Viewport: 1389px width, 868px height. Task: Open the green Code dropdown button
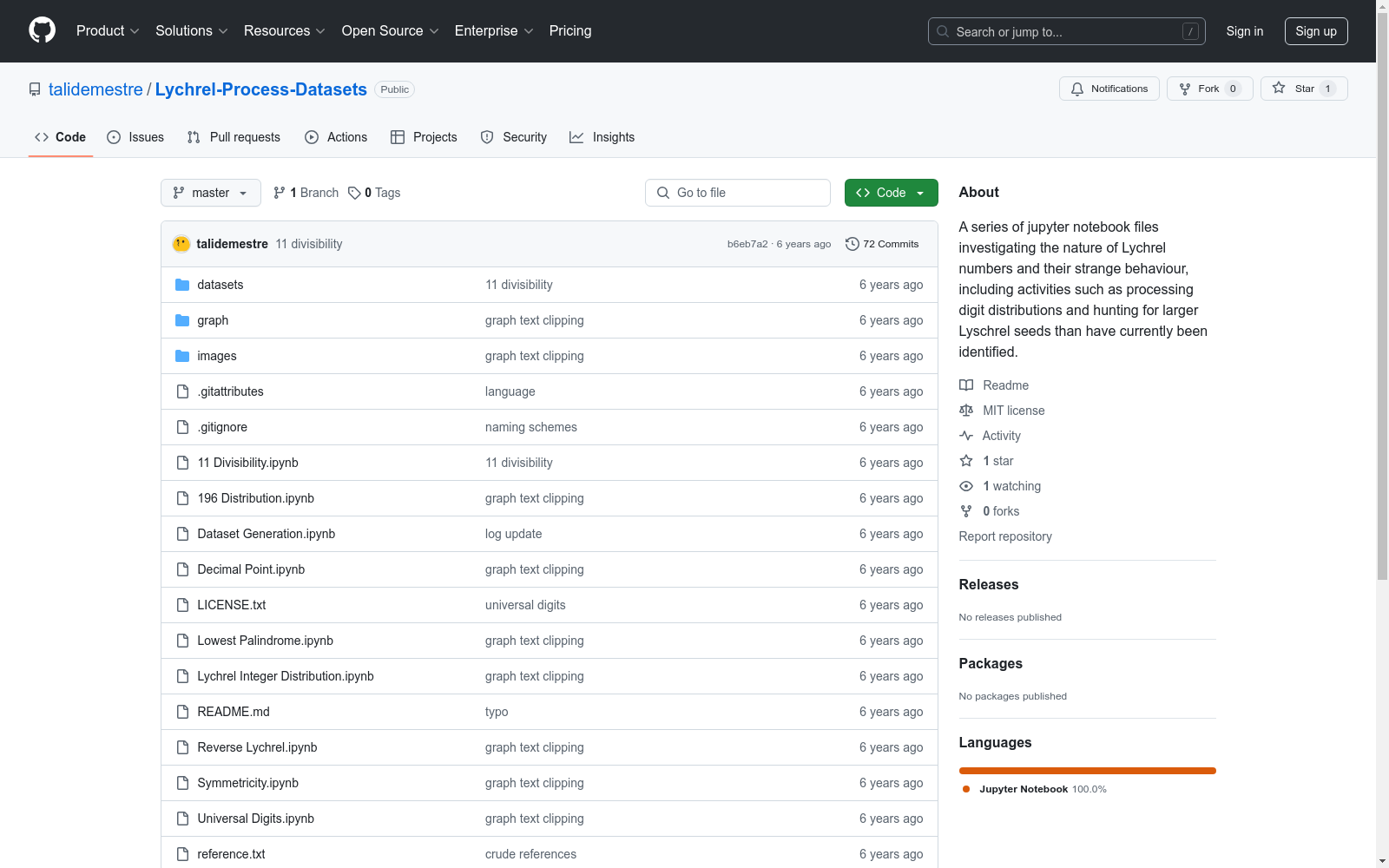(x=891, y=193)
